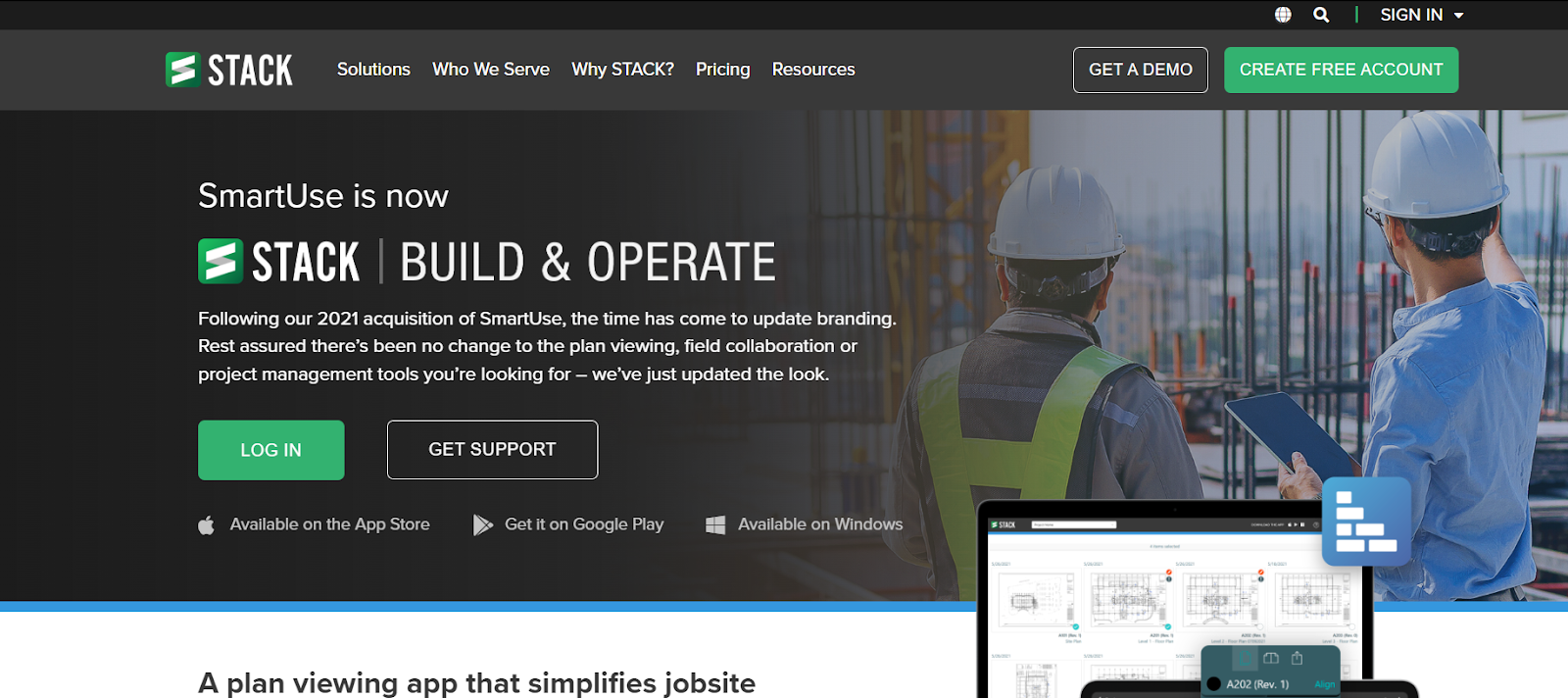This screenshot has width=1568, height=698.
Task: Click the 'A plan viewing app' heading
Action: (x=476, y=683)
